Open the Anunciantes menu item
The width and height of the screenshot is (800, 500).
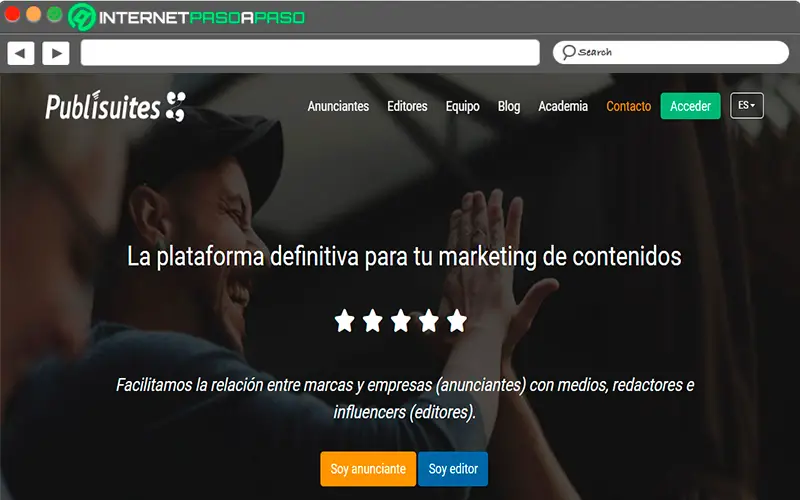pos(338,106)
